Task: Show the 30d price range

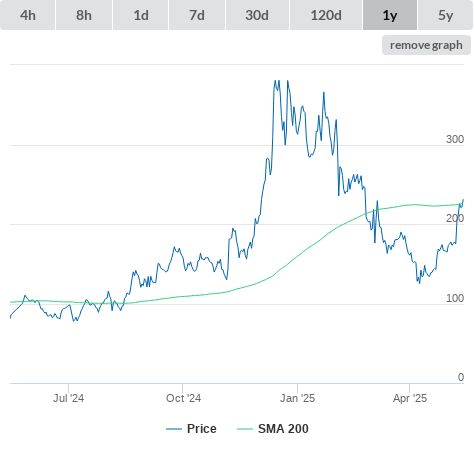Action: click(257, 15)
